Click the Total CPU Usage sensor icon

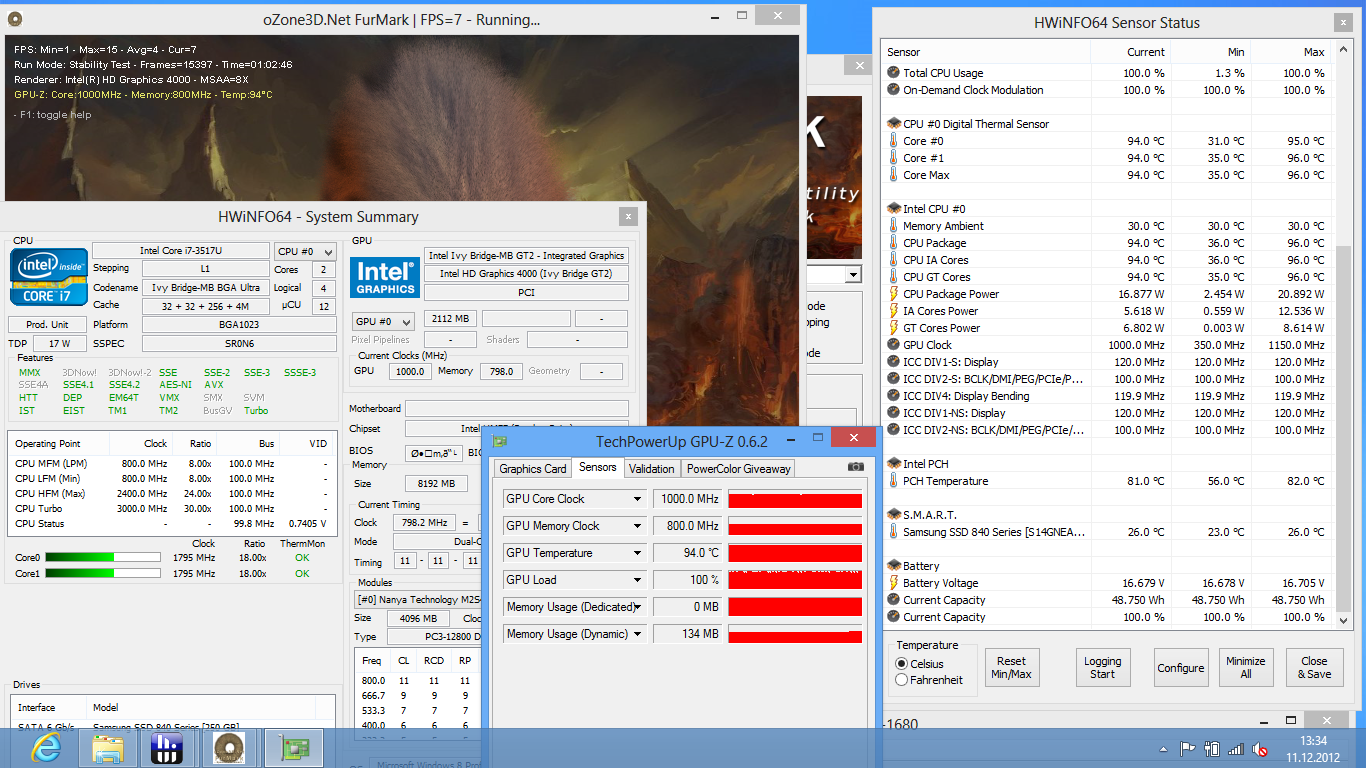click(x=893, y=73)
